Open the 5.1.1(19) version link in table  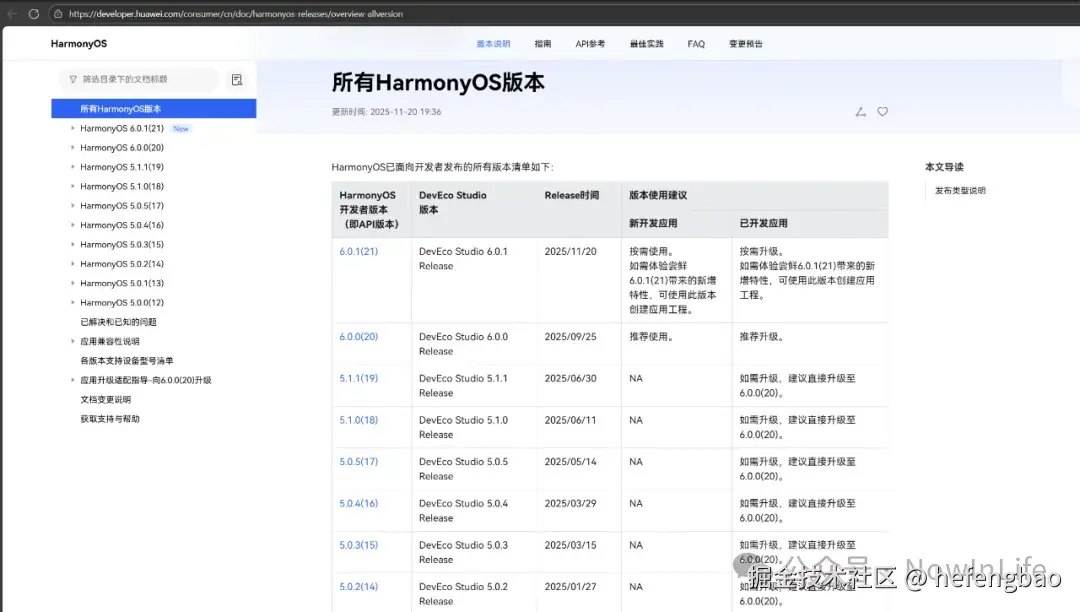click(358, 378)
